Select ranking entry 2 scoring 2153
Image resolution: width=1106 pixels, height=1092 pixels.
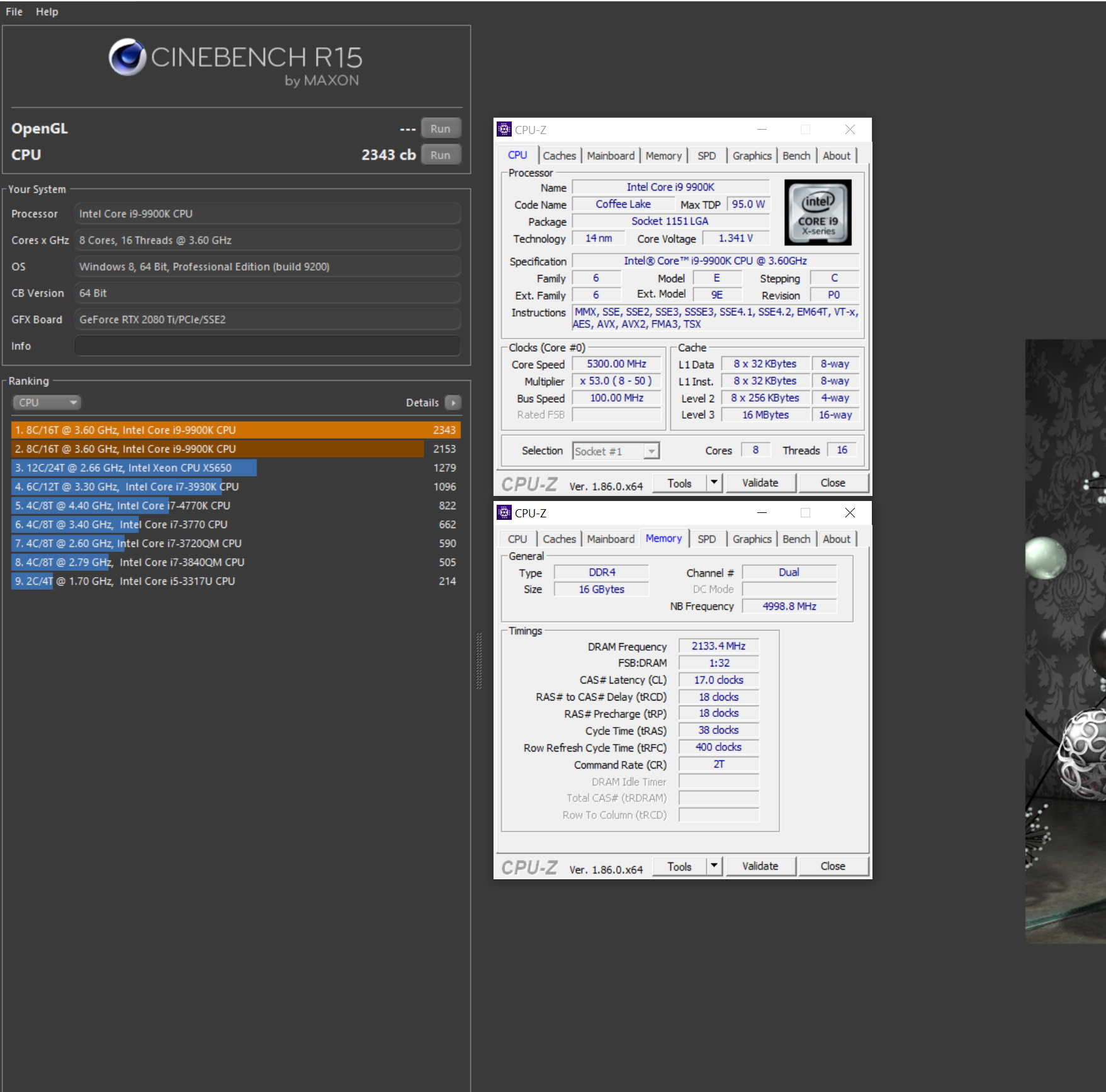coord(235,449)
